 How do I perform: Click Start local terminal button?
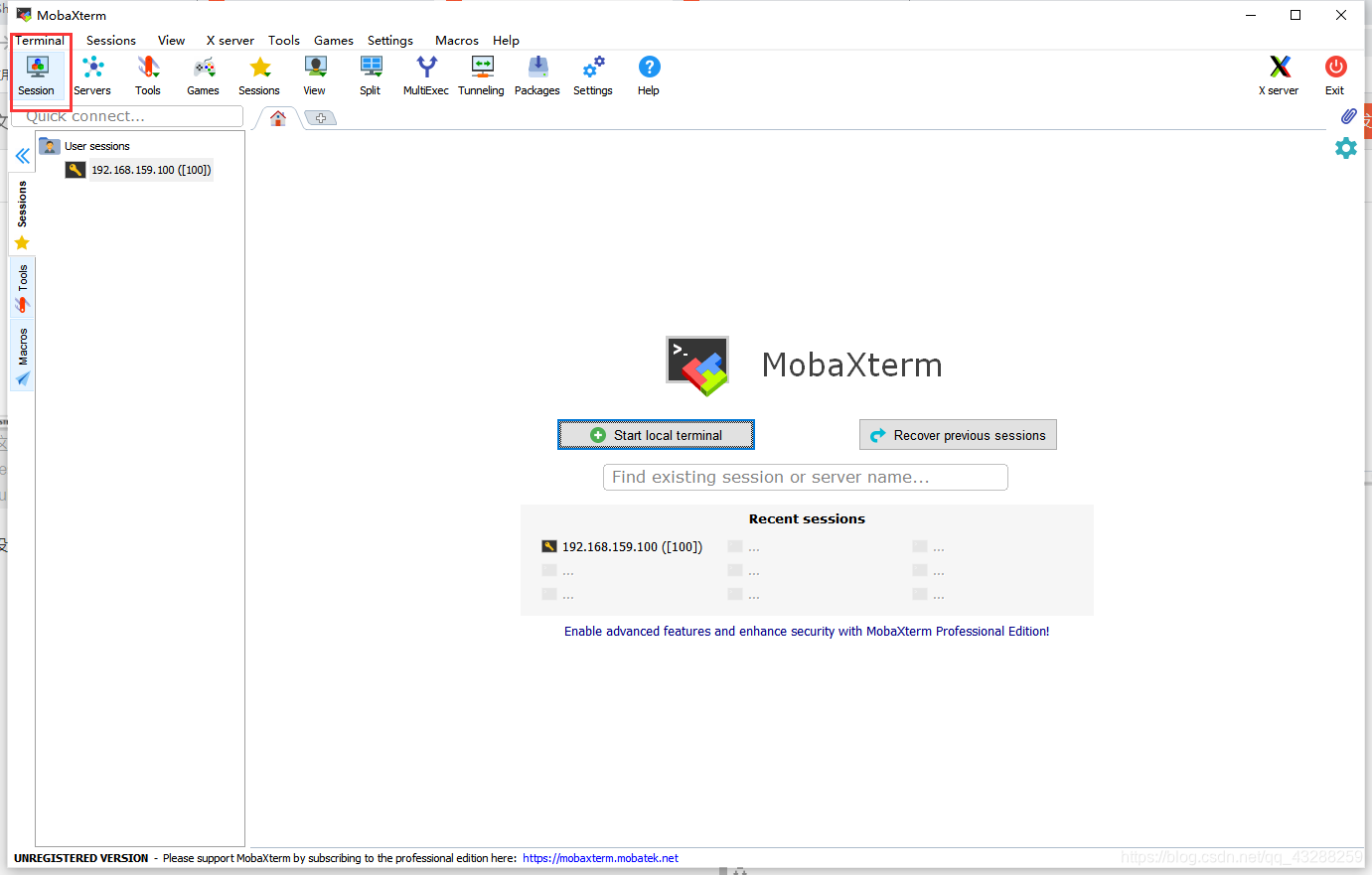pyautogui.click(x=656, y=435)
